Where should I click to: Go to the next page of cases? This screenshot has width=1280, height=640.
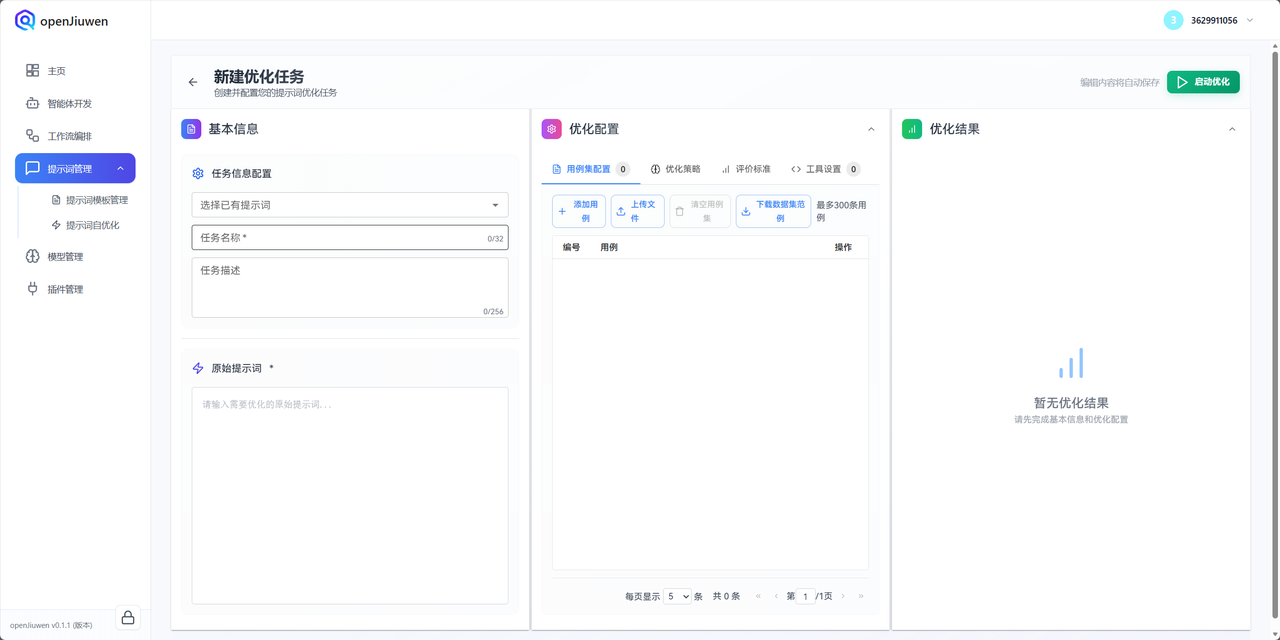tap(843, 596)
